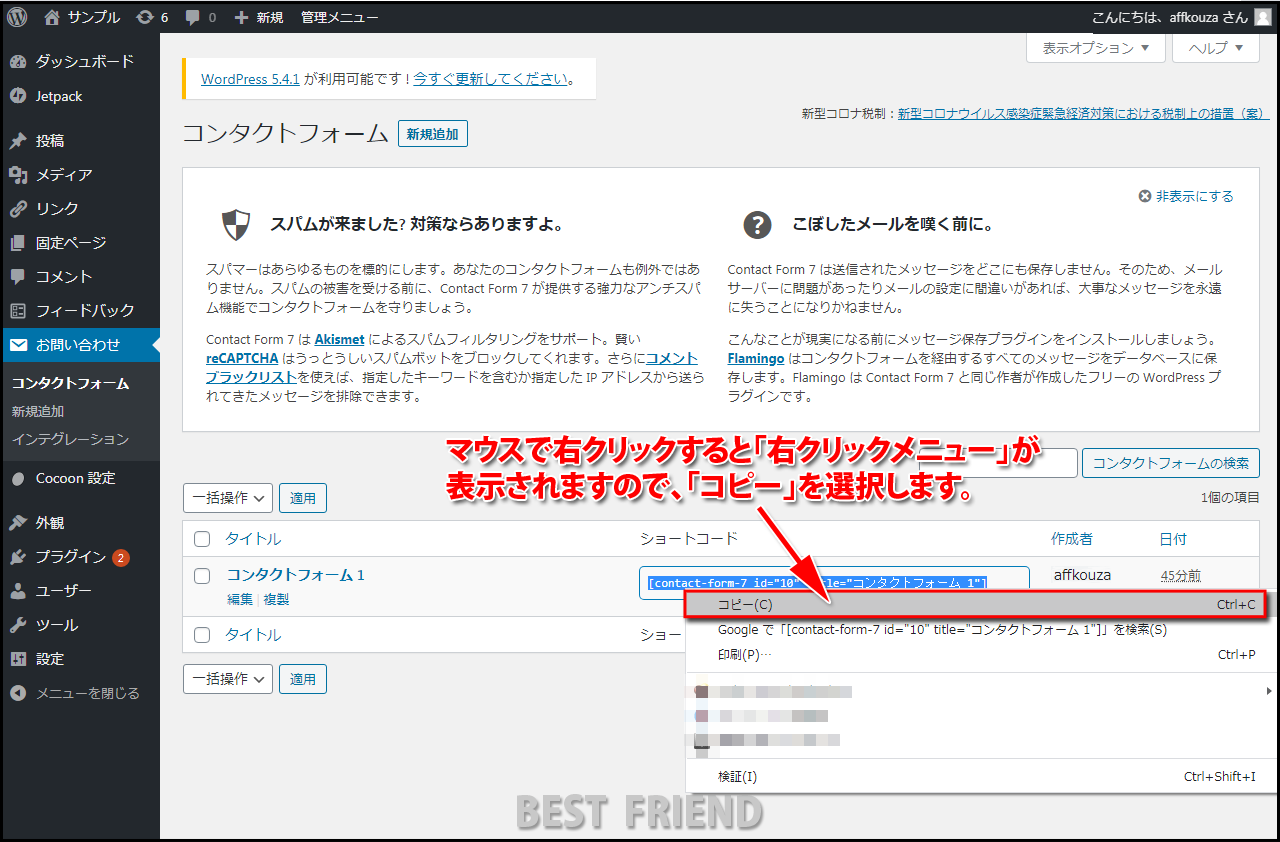Screen dimensions: 1280x842
Task: Tick the checkbox for コンタクトフォーム 1
Action: click(x=202, y=576)
